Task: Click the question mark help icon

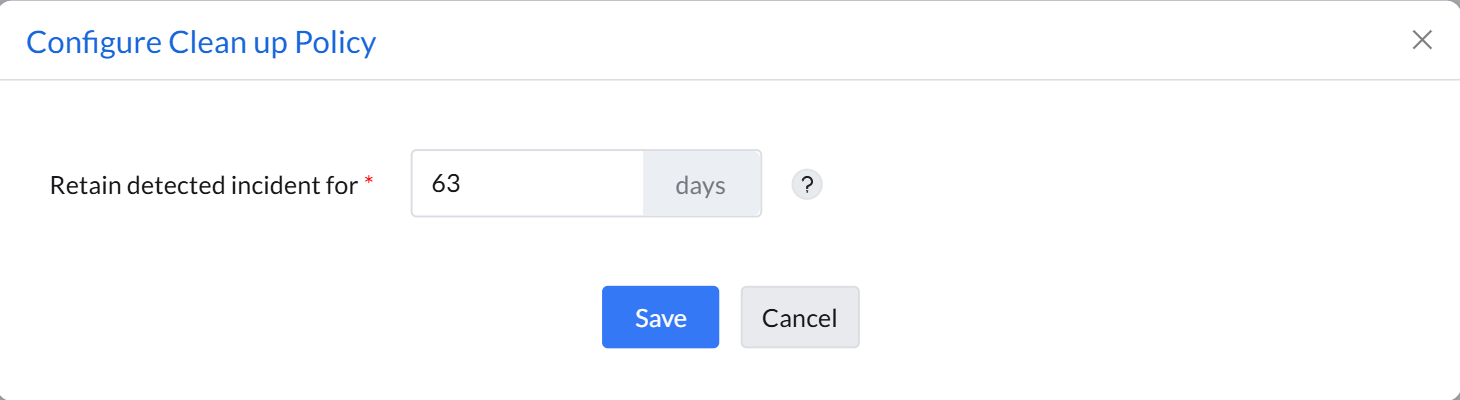Action: click(807, 185)
